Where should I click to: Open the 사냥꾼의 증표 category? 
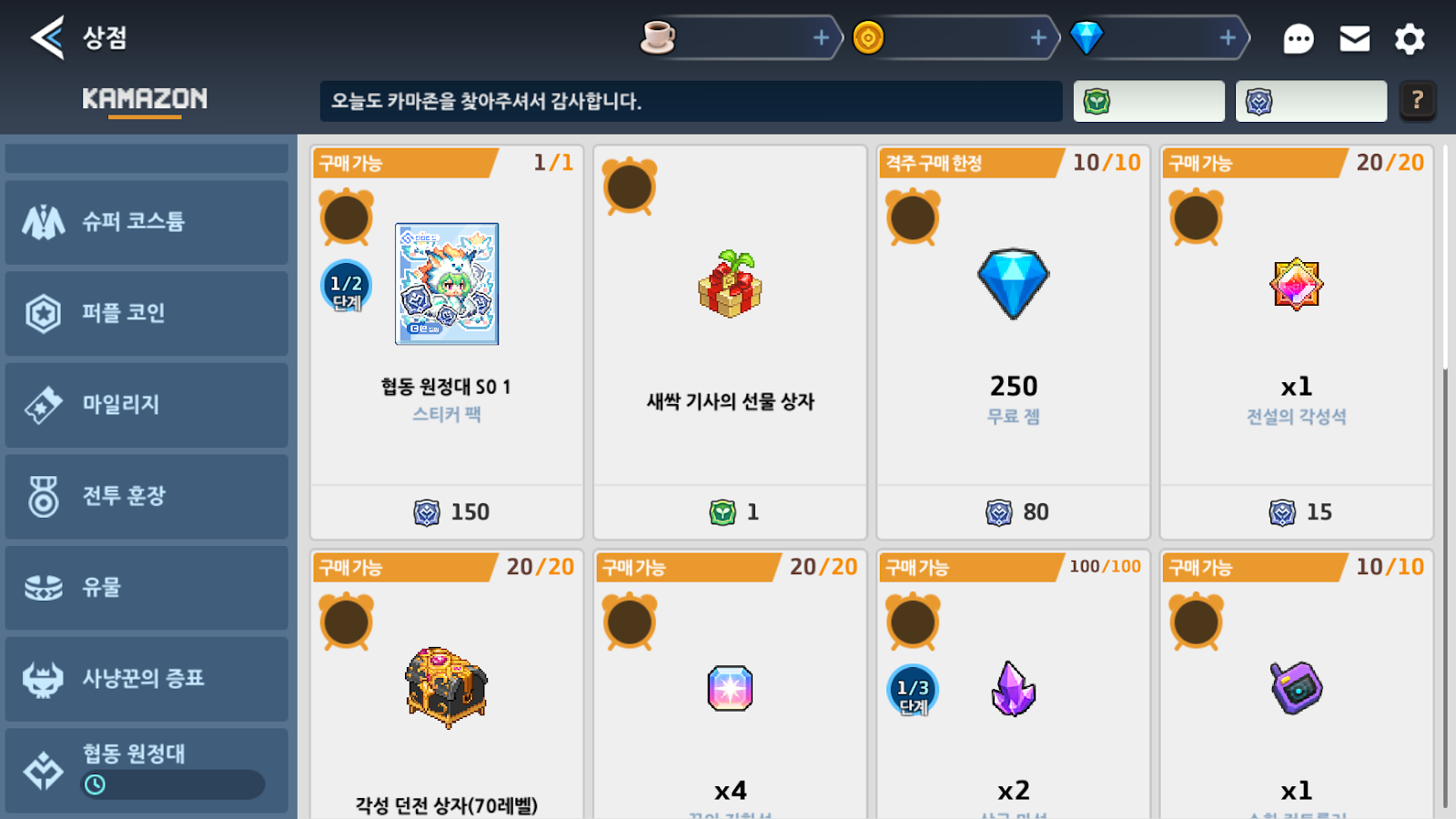tap(147, 679)
